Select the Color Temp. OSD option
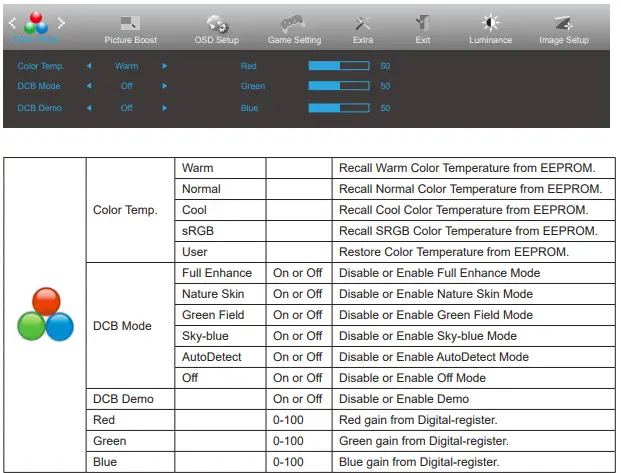The height and width of the screenshot is (473, 621). [x=40, y=66]
